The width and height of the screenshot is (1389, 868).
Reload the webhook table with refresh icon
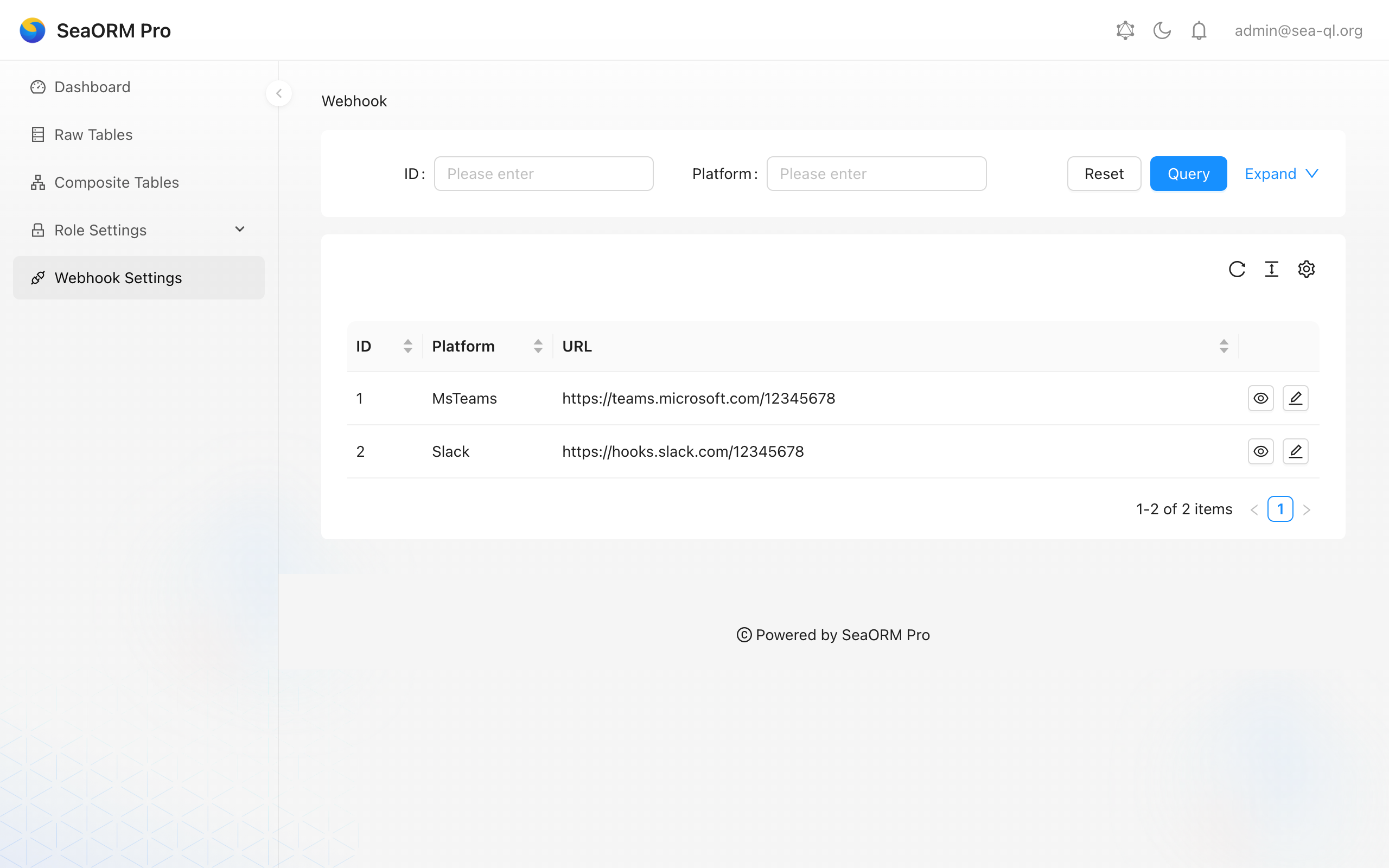click(x=1237, y=269)
